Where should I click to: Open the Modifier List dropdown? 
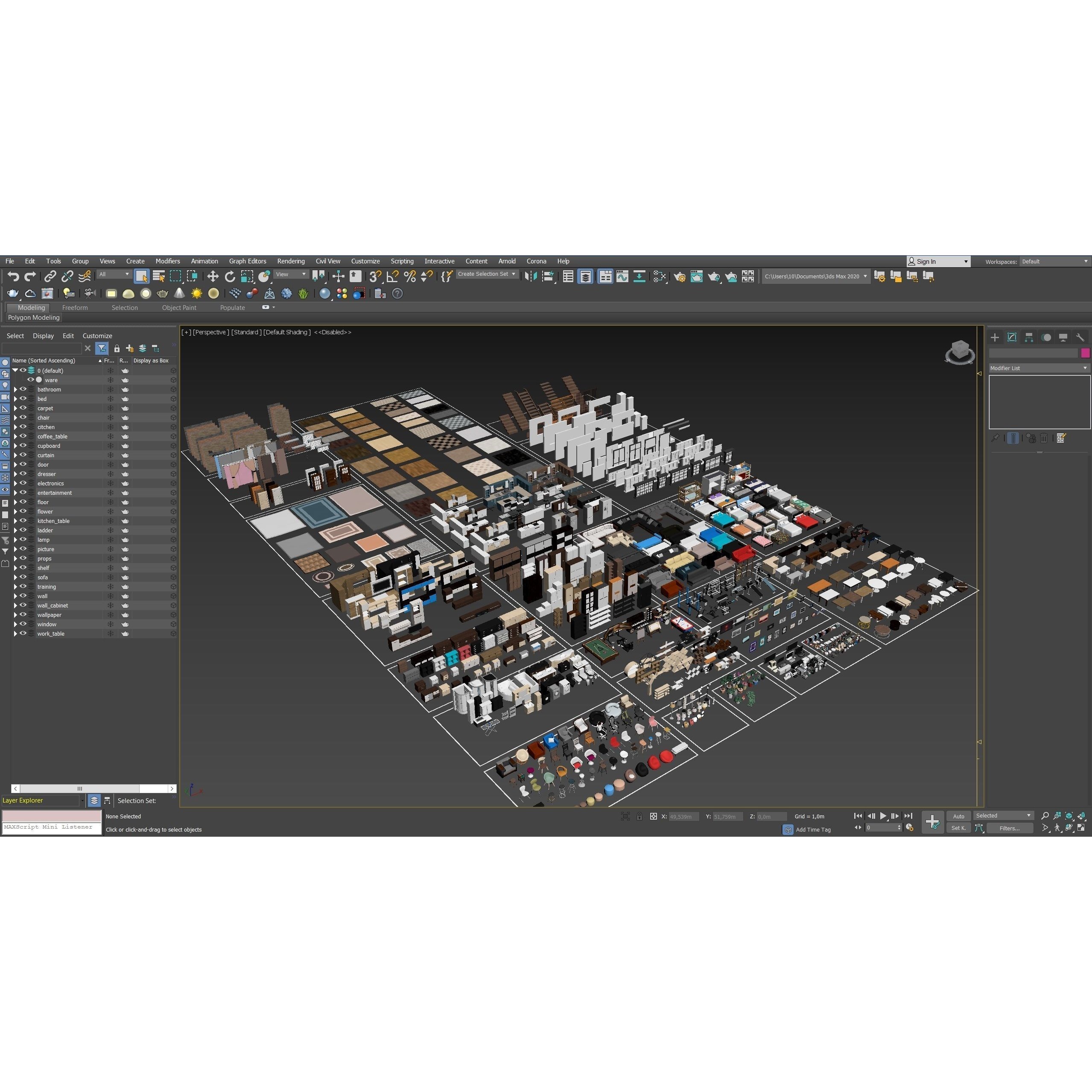1038,368
